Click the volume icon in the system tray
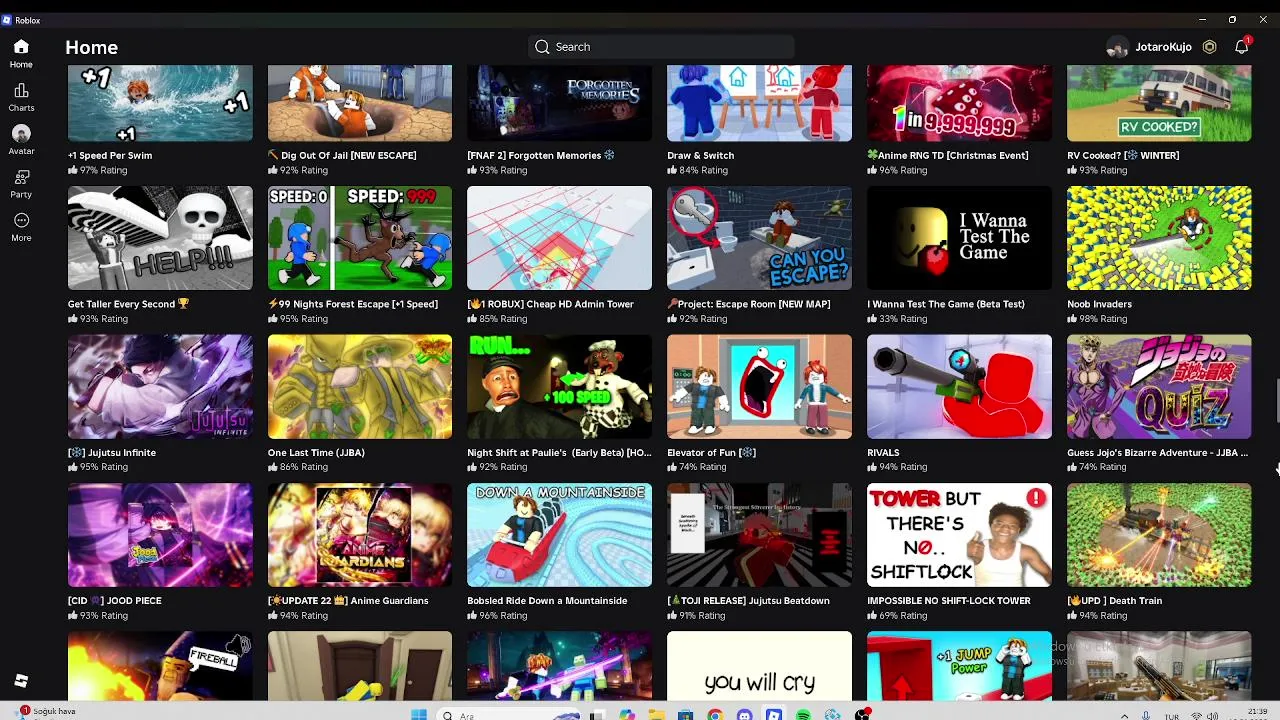This screenshot has width=1280, height=720. (x=1213, y=716)
